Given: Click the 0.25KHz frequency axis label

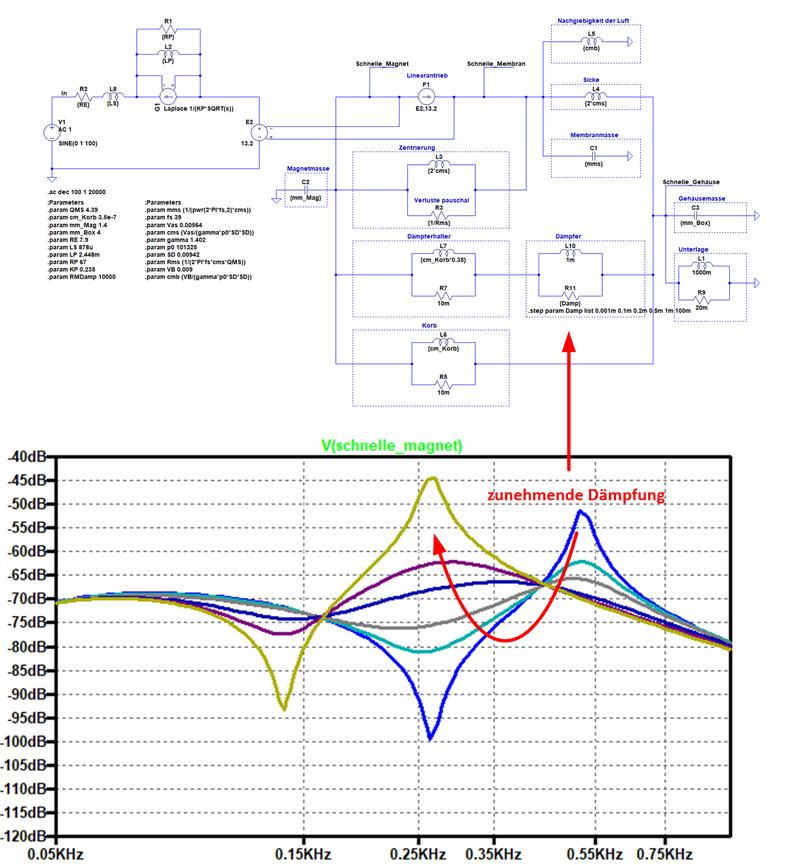Looking at the screenshot, I should click(x=418, y=855).
